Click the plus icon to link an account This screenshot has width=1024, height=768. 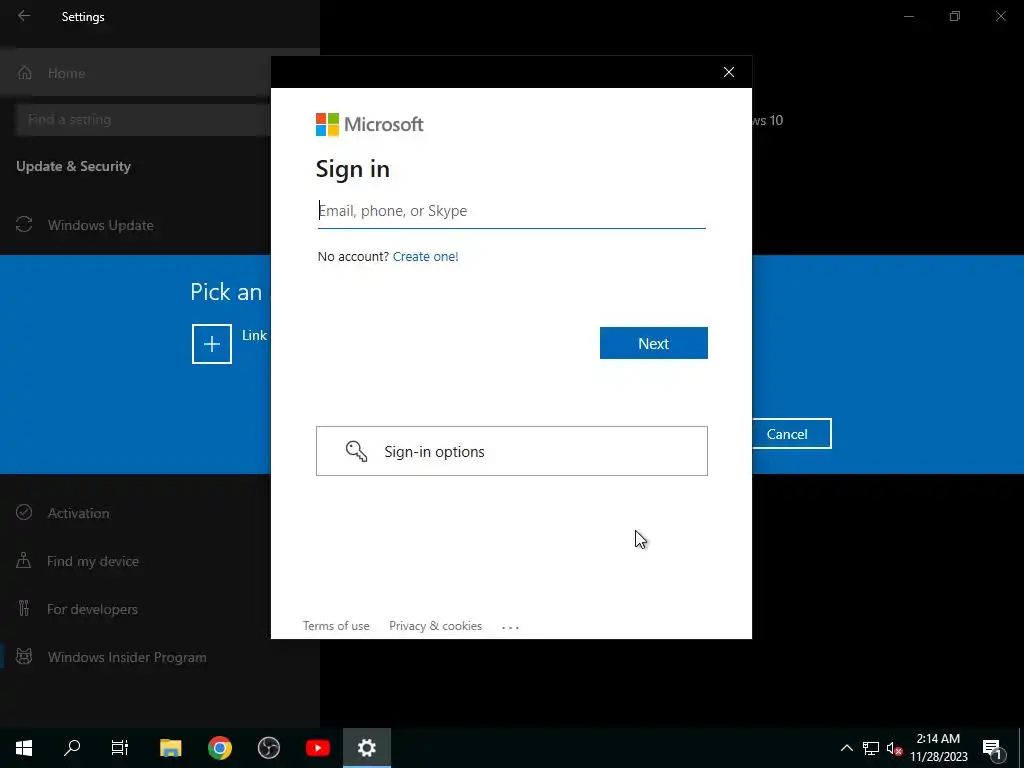tap(212, 344)
